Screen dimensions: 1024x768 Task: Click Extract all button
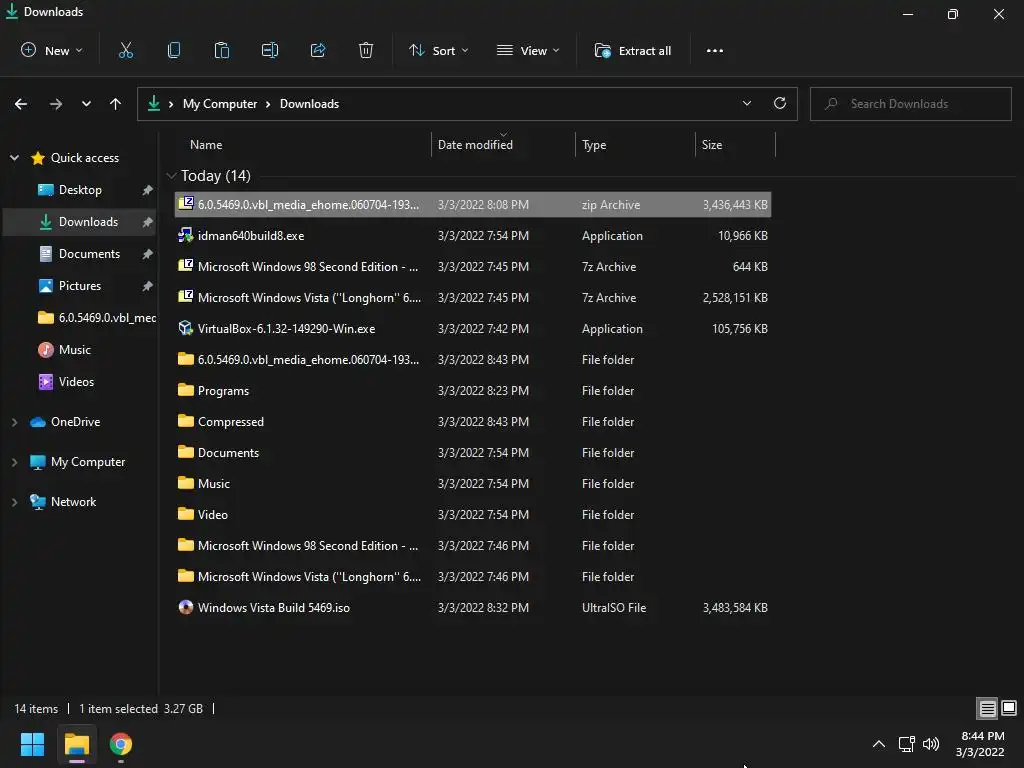pyautogui.click(x=633, y=50)
